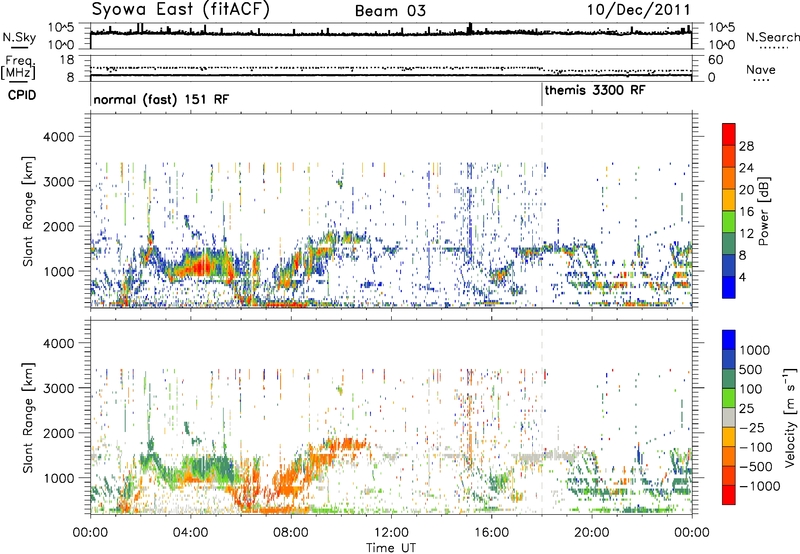Screen dimensions: 800x554
Task: Pick the blue 1000 velocity color segment
Action: pos(729,340)
